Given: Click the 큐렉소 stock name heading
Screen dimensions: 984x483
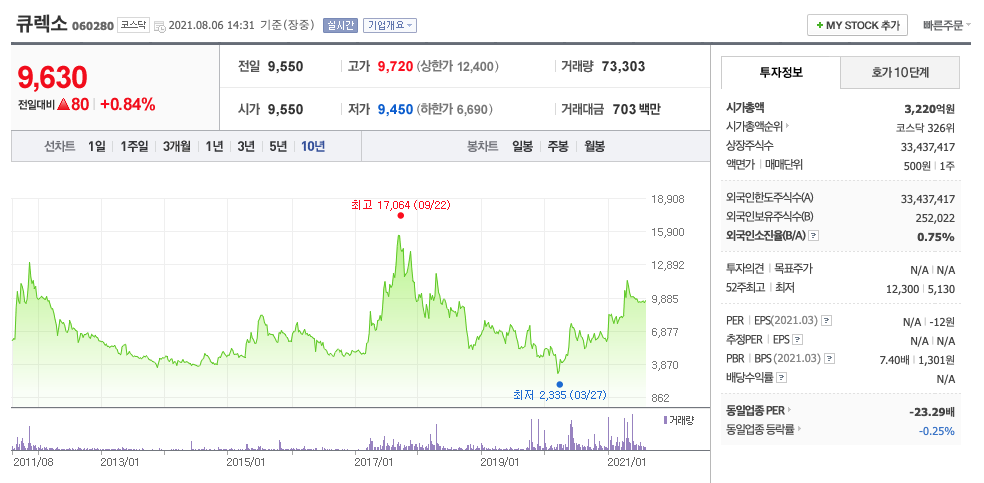Looking at the screenshot, I should 41,25.
